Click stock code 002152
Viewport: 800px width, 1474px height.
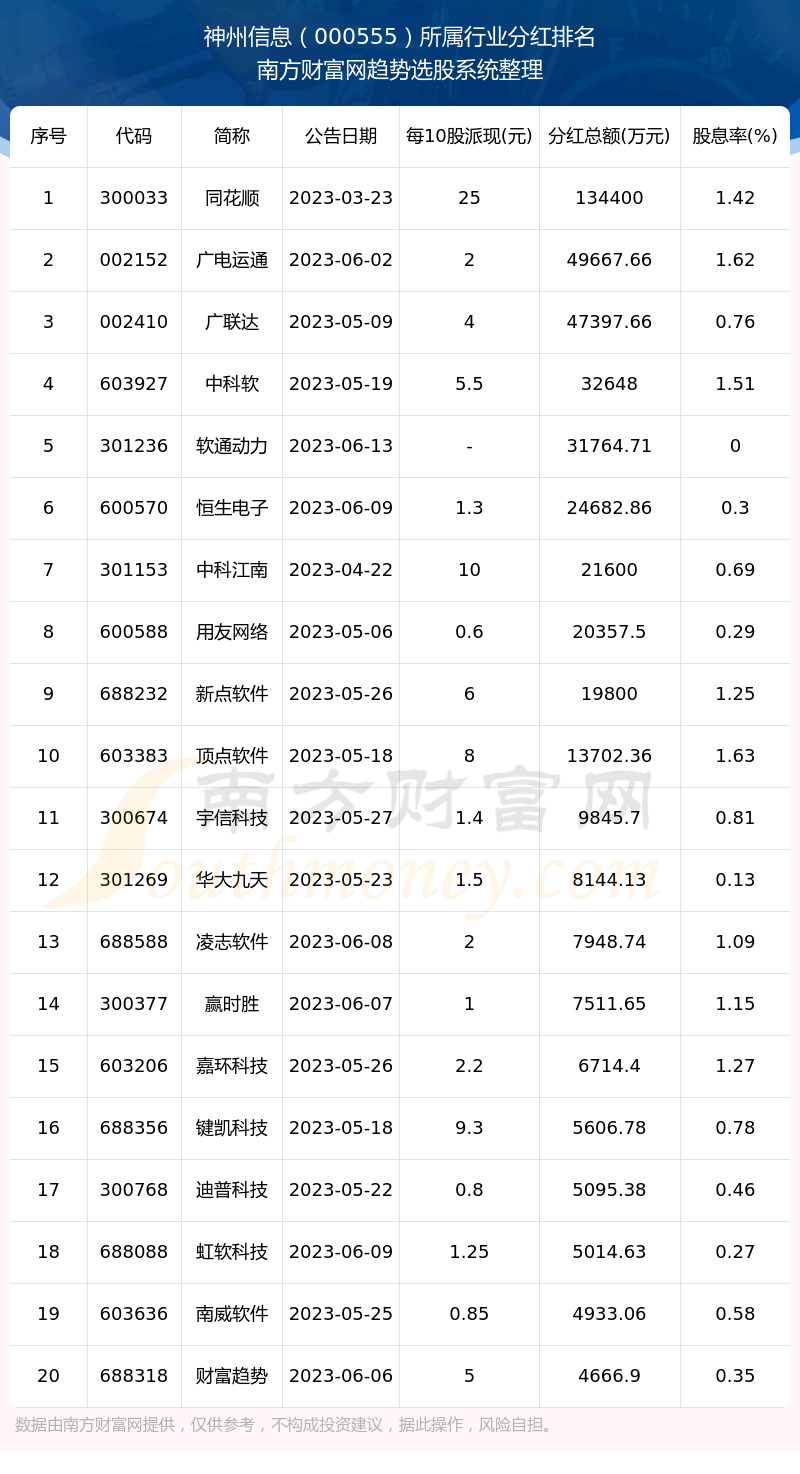click(x=134, y=260)
